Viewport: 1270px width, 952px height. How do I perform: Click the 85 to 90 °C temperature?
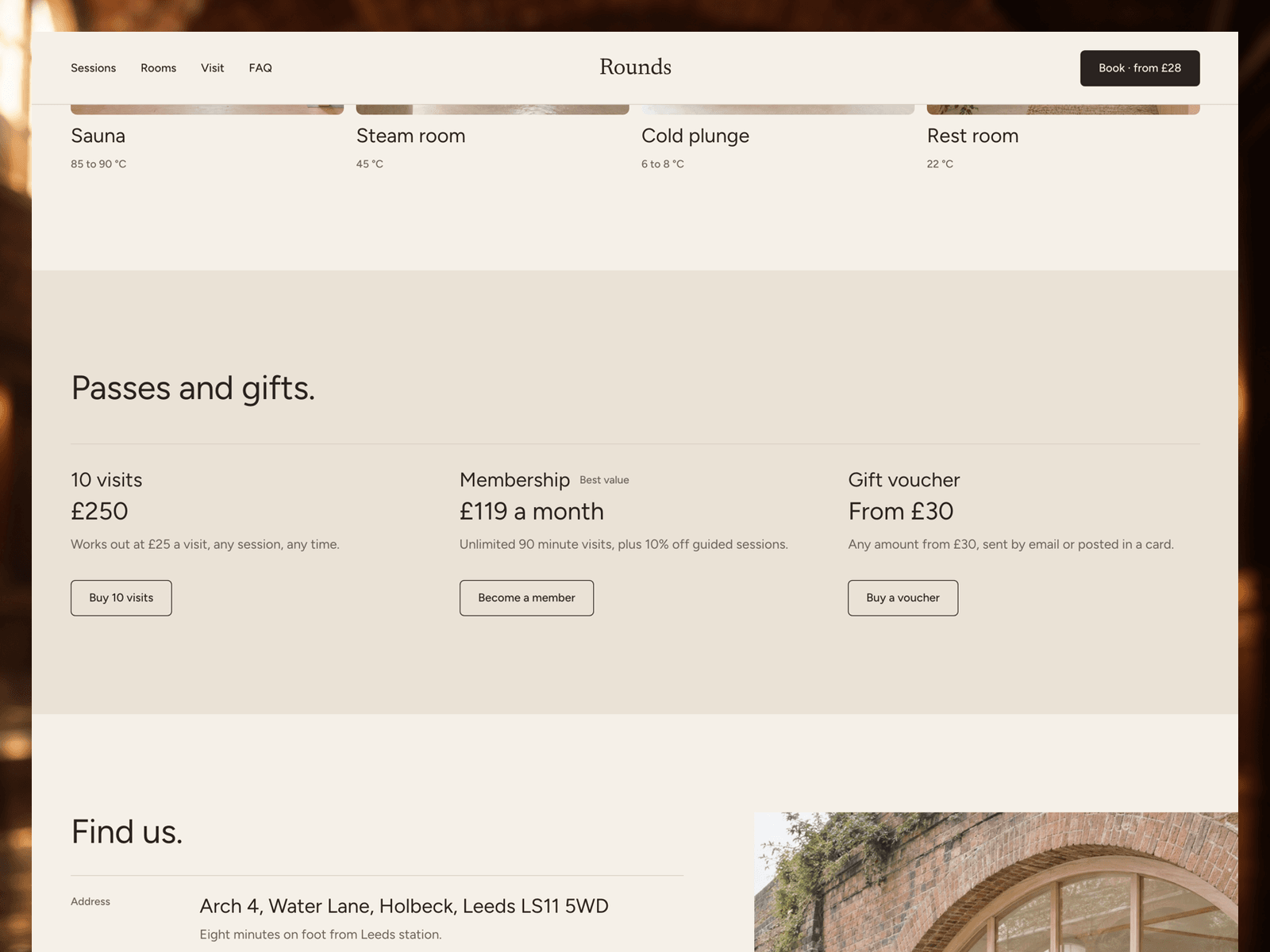point(98,164)
